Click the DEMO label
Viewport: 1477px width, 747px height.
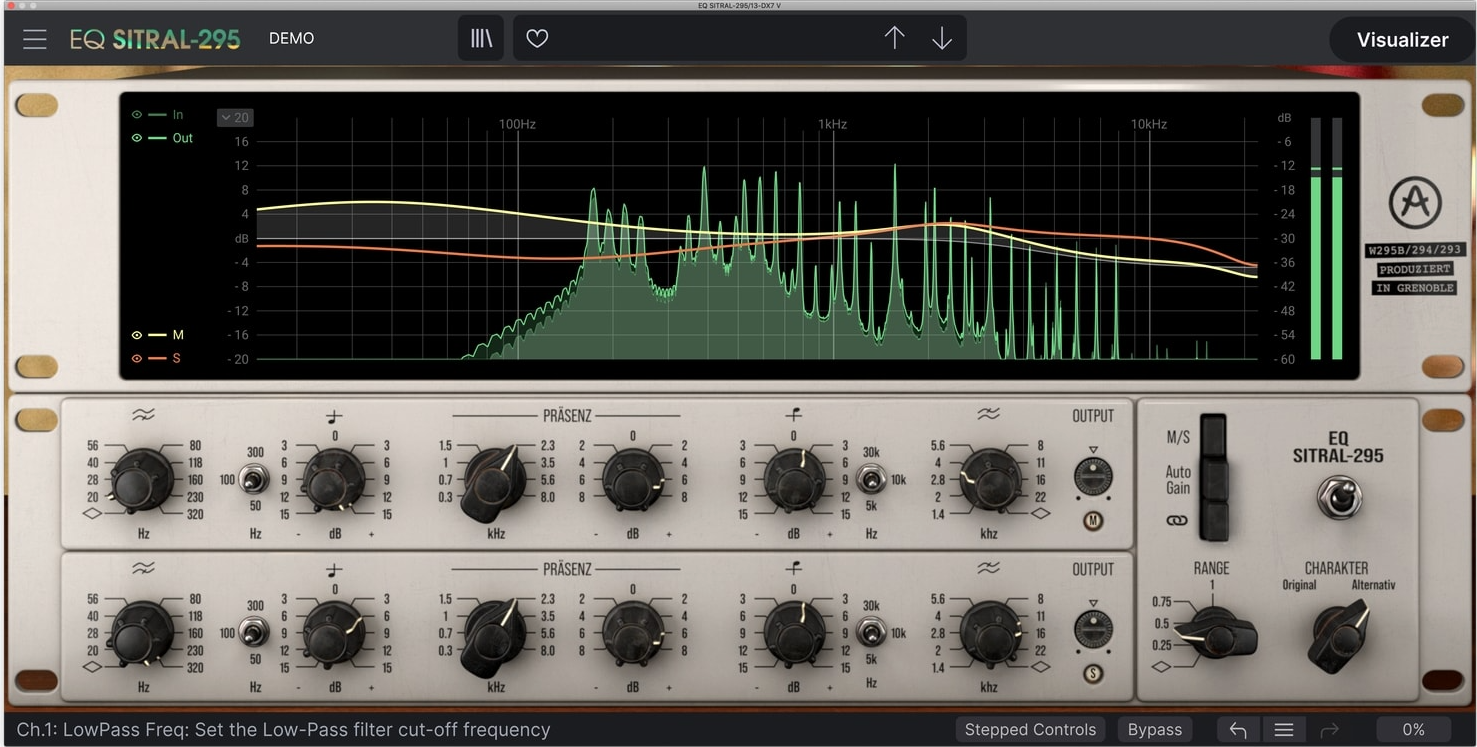(x=291, y=39)
